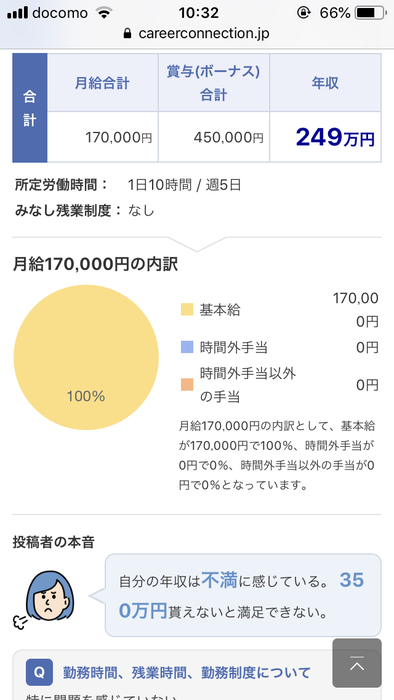Select the 賞与(ボーナス)合計 column header
The height and width of the screenshot is (700, 394).
click(x=214, y=83)
